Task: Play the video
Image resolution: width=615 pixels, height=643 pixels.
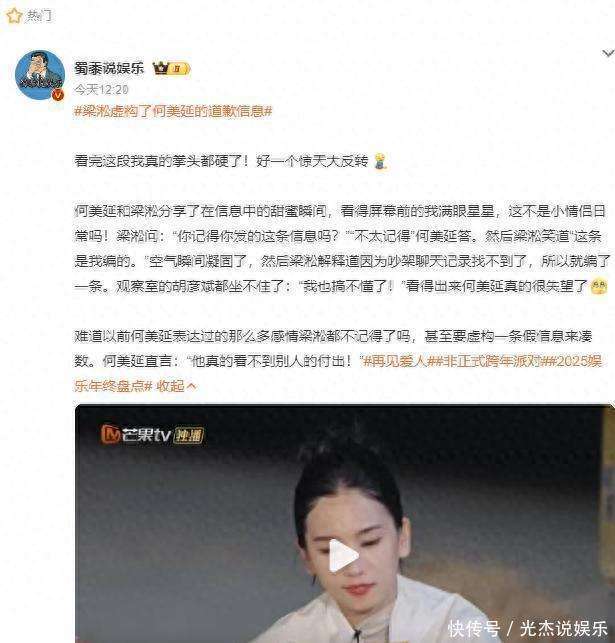Action: 344,556
